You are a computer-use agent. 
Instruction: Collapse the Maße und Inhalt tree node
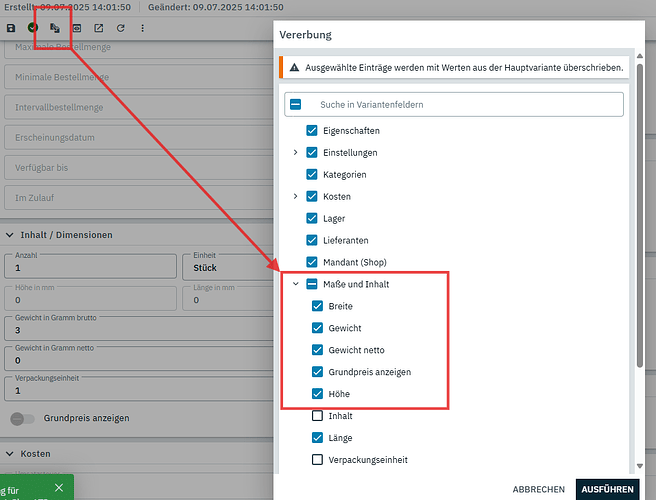(x=295, y=284)
